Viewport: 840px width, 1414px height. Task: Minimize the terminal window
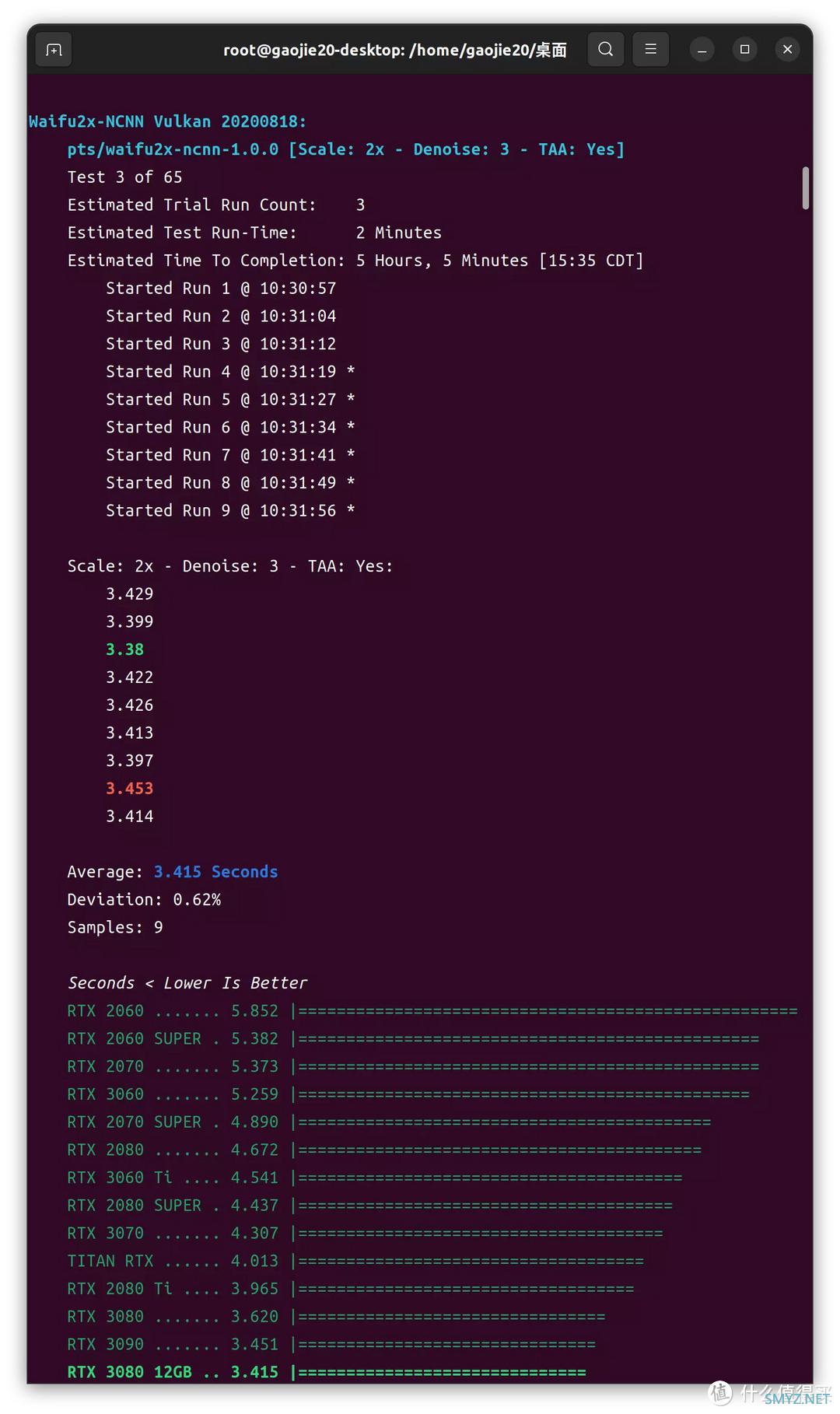702,50
